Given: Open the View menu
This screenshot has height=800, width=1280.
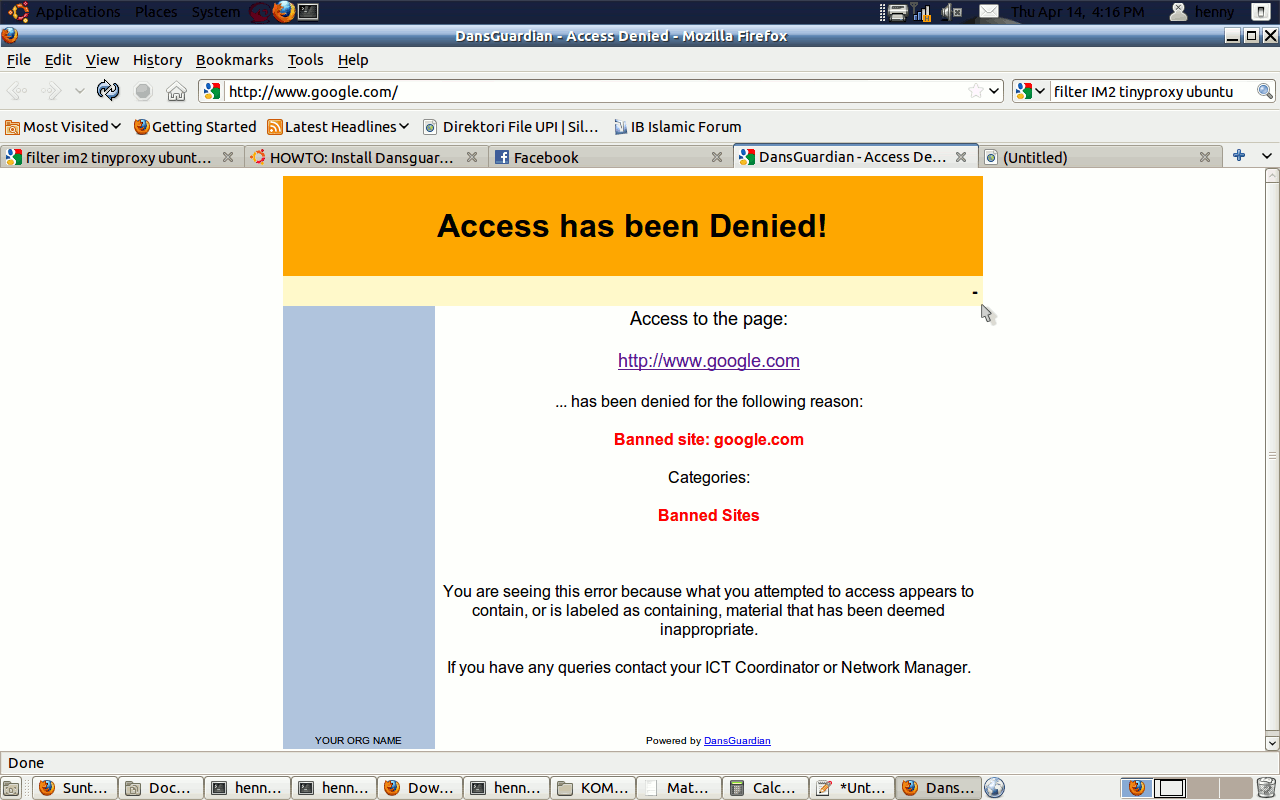Looking at the screenshot, I should pyautogui.click(x=102, y=60).
